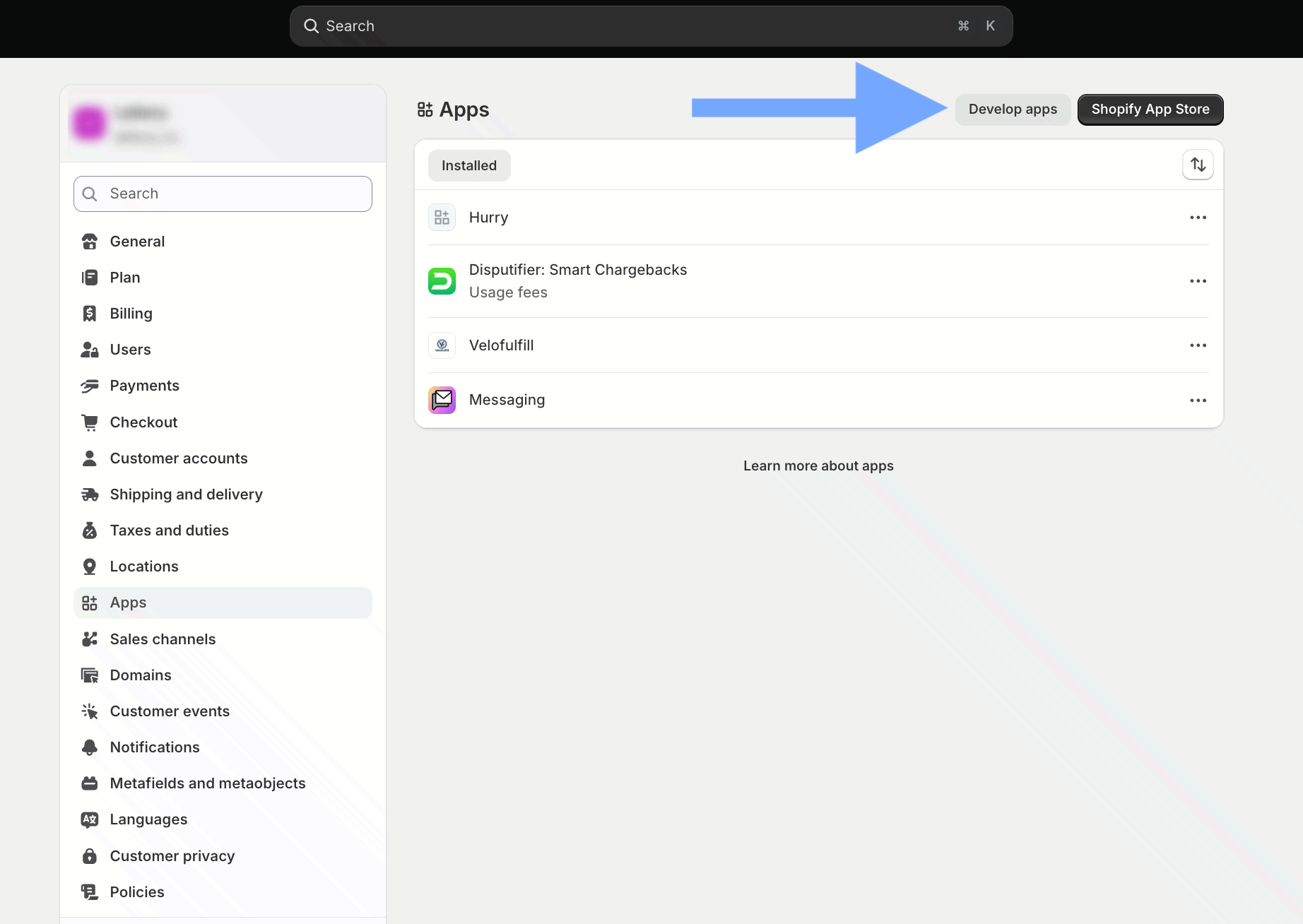
Task: Click the Billing receipt icon
Action: click(x=90, y=314)
